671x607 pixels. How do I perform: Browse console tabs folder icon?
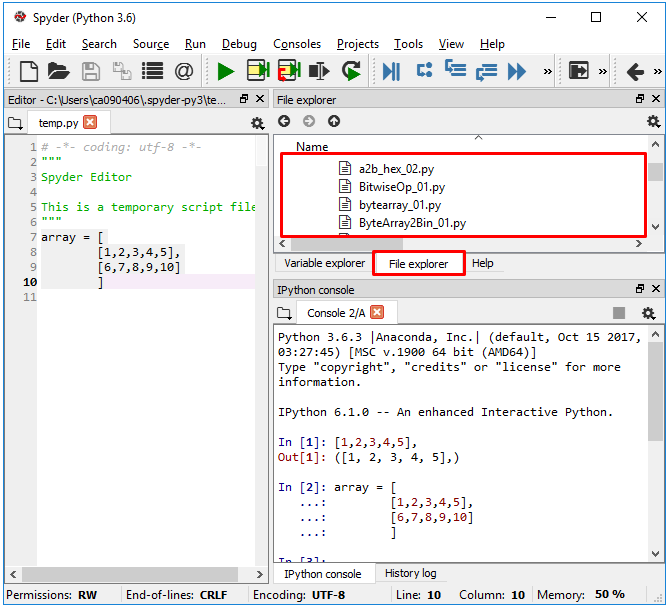284,314
